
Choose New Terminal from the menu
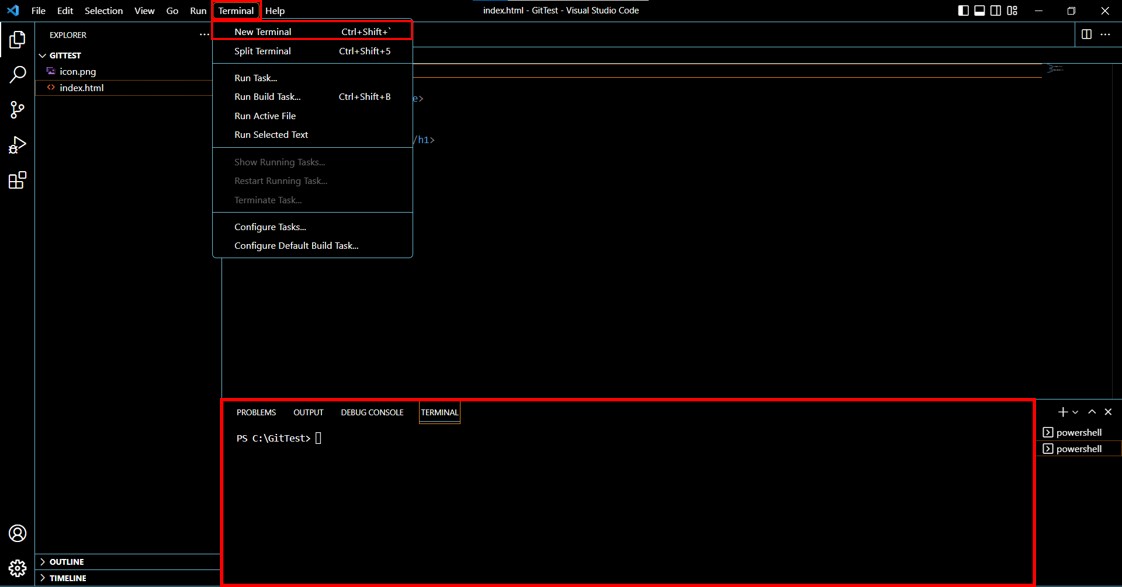313,31
